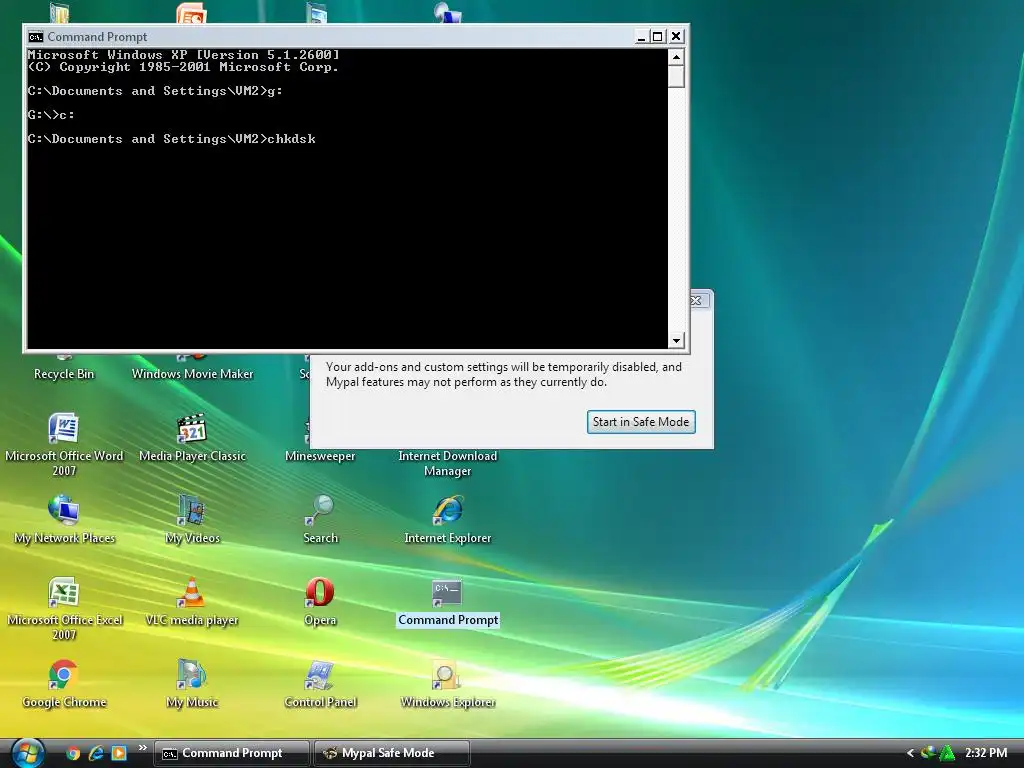This screenshot has width=1024, height=768.
Task: Open the Opera browser desktop icon
Action: pos(319,593)
